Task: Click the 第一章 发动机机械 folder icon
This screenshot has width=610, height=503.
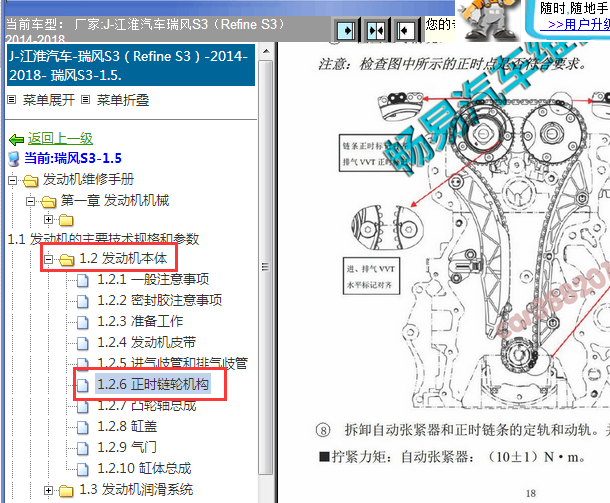Action: (49, 202)
